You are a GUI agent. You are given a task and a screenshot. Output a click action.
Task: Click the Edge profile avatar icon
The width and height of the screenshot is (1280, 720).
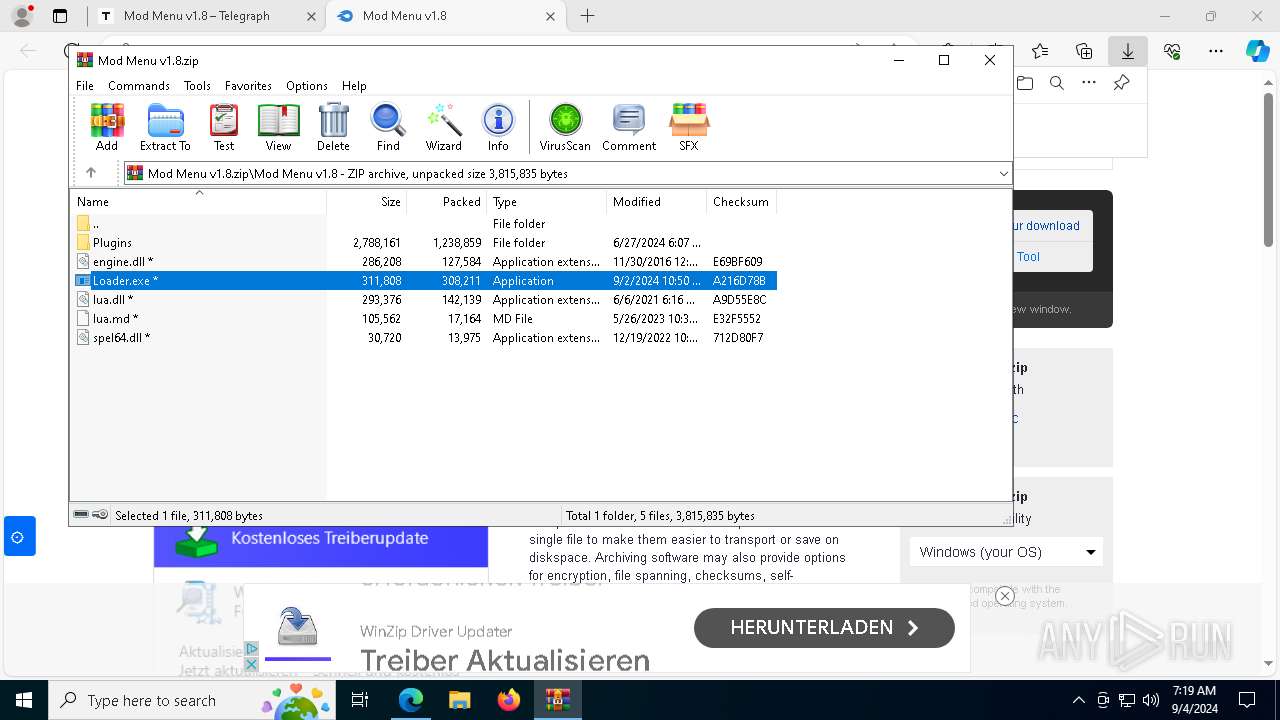point(21,16)
